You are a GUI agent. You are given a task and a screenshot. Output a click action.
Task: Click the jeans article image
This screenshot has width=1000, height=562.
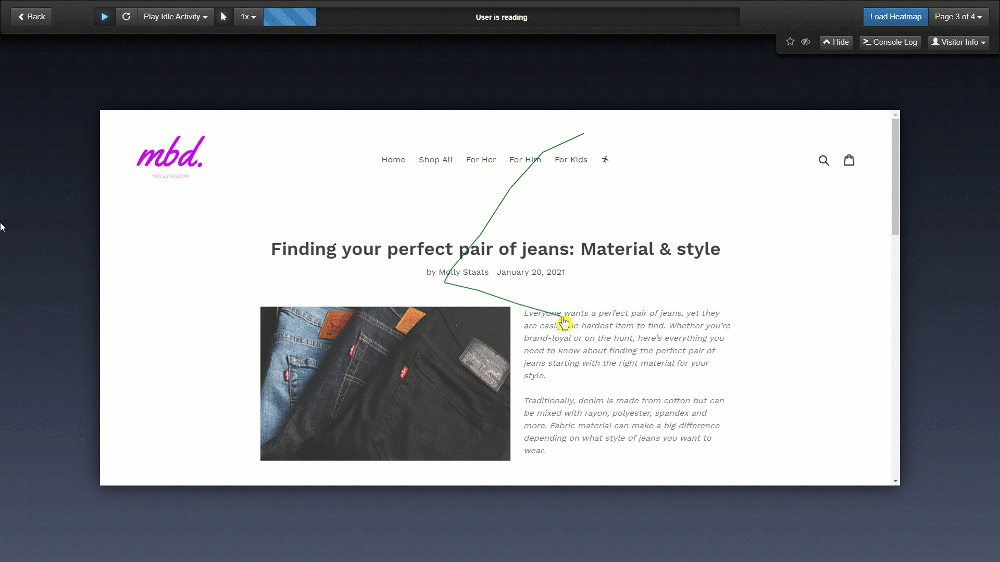click(385, 383)
